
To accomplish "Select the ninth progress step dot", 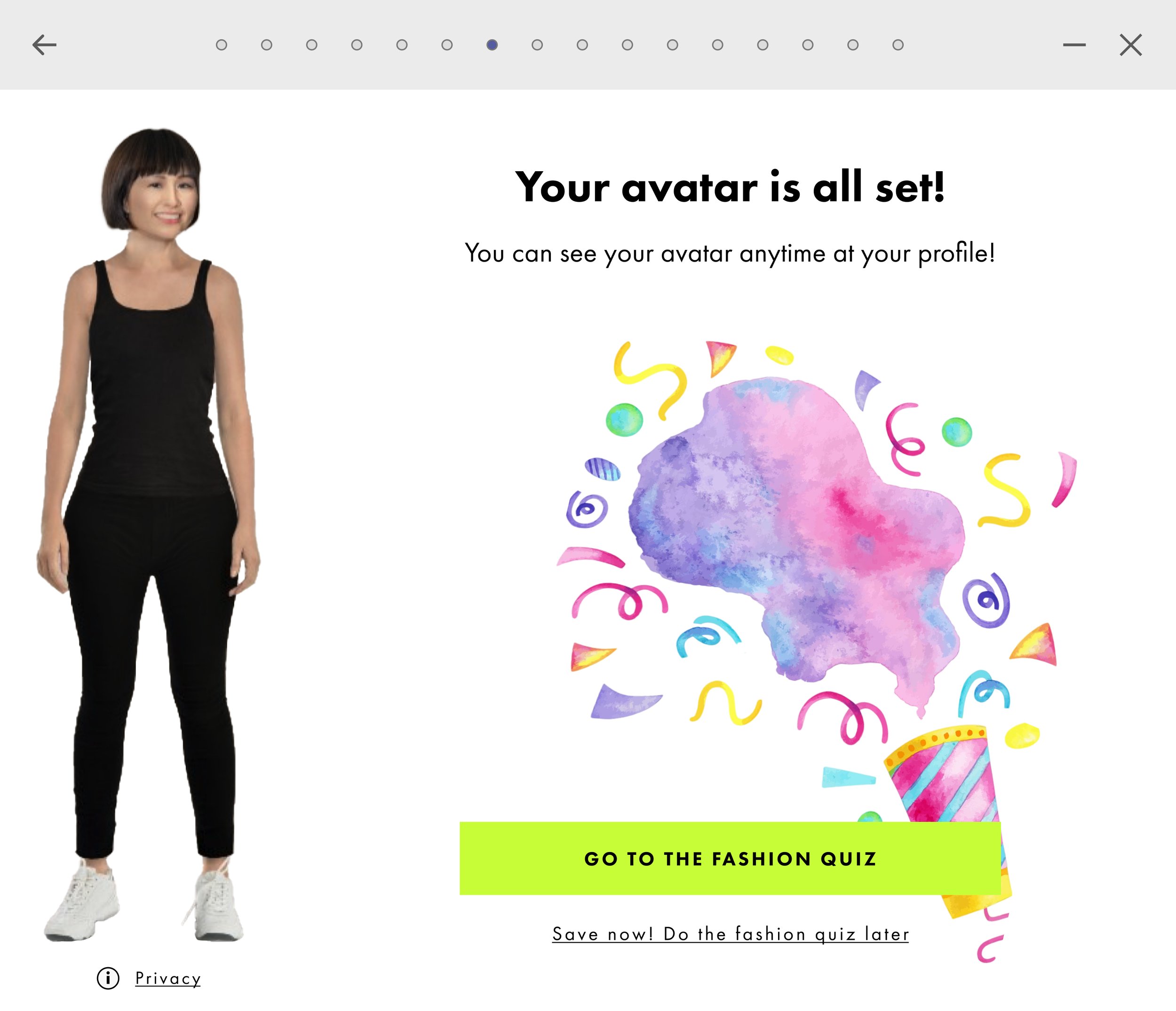I will [582, 45].
